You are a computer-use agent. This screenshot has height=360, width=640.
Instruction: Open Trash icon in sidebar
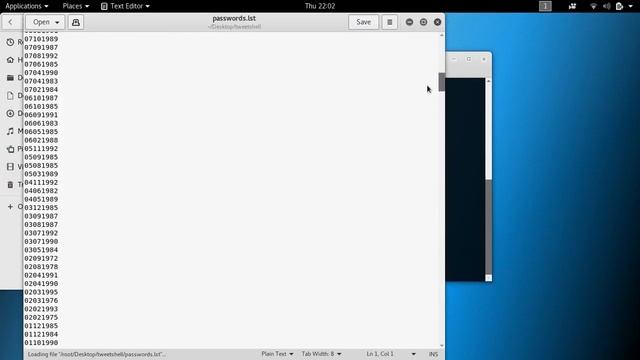10,184
